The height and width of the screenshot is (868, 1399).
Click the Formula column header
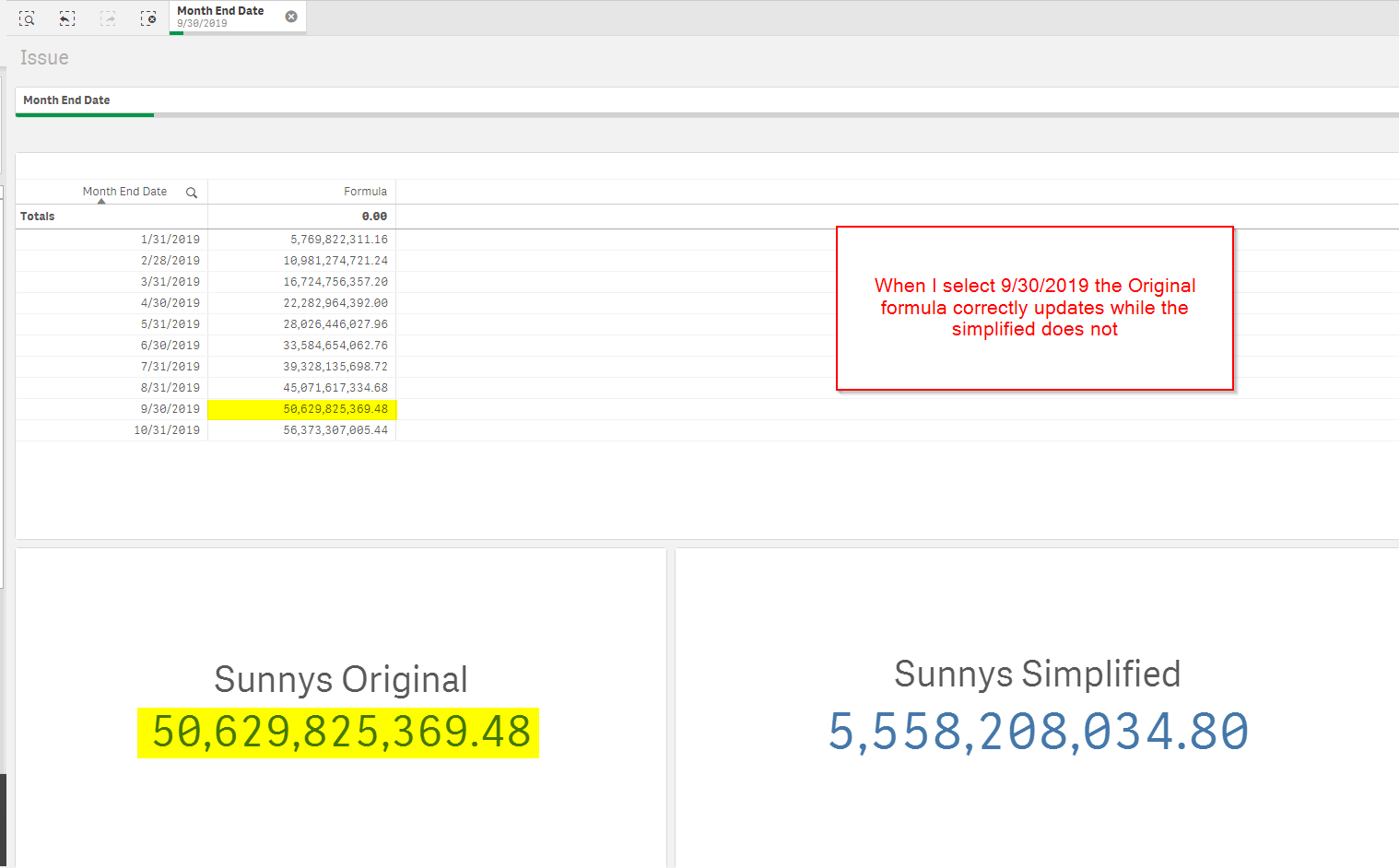click(365, 192)
